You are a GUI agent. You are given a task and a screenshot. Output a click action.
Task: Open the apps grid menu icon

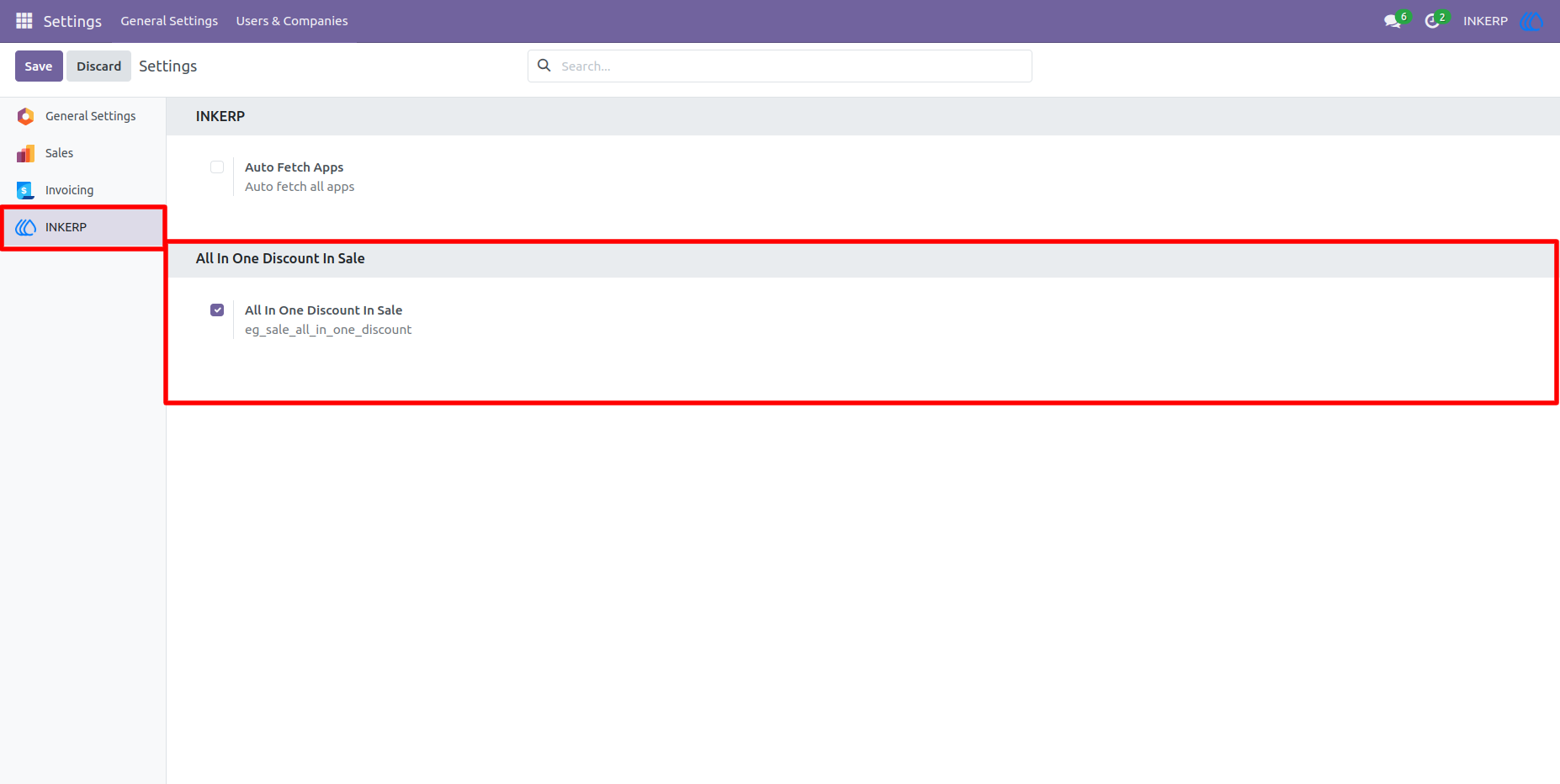pos(24,20)
